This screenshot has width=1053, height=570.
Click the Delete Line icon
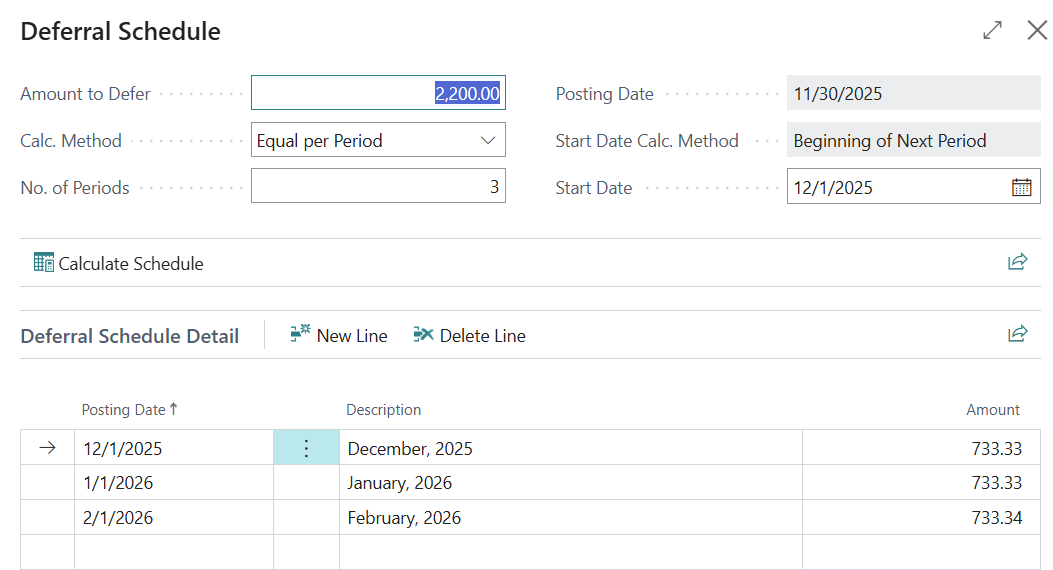pyautogui.click(x=424, y=335)
